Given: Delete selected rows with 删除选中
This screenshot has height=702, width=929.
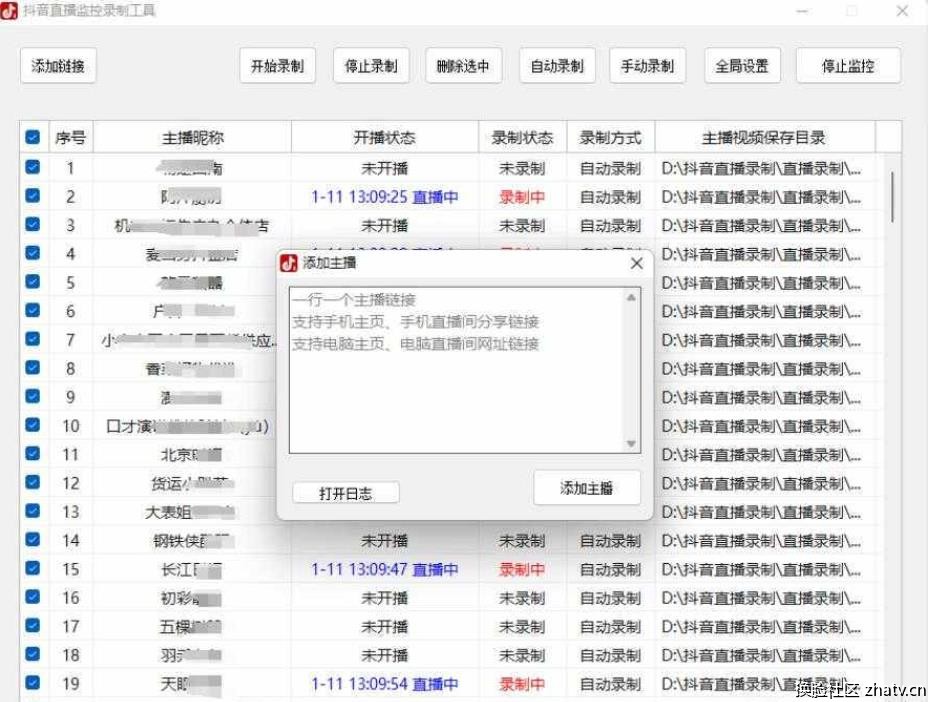Looking at the screenshot, I should [463, 66].
